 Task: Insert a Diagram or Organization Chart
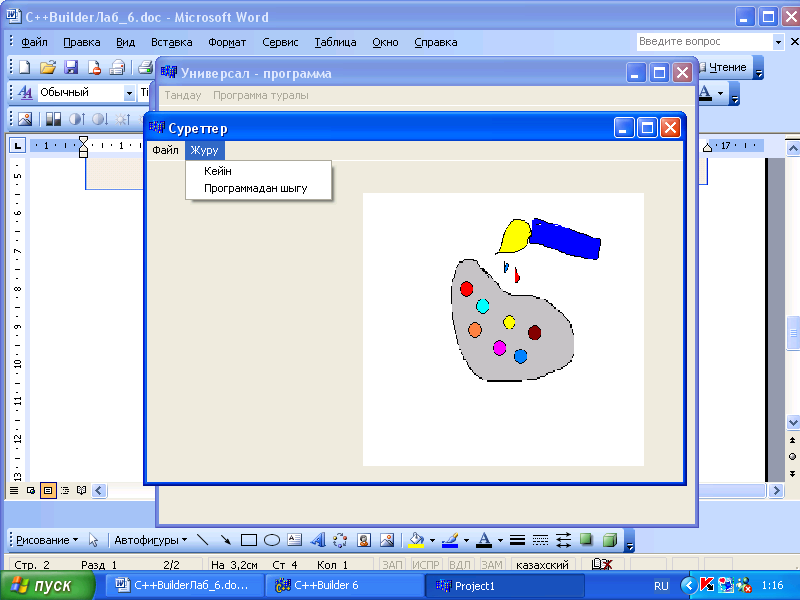click(340, 540)
